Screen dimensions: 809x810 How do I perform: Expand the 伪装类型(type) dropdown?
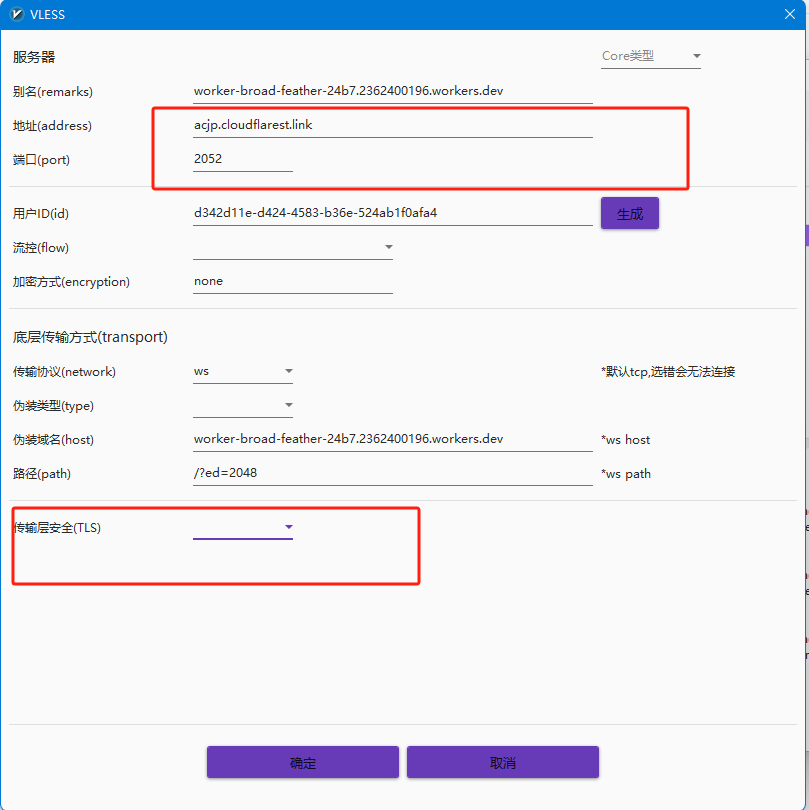[243, 406]
